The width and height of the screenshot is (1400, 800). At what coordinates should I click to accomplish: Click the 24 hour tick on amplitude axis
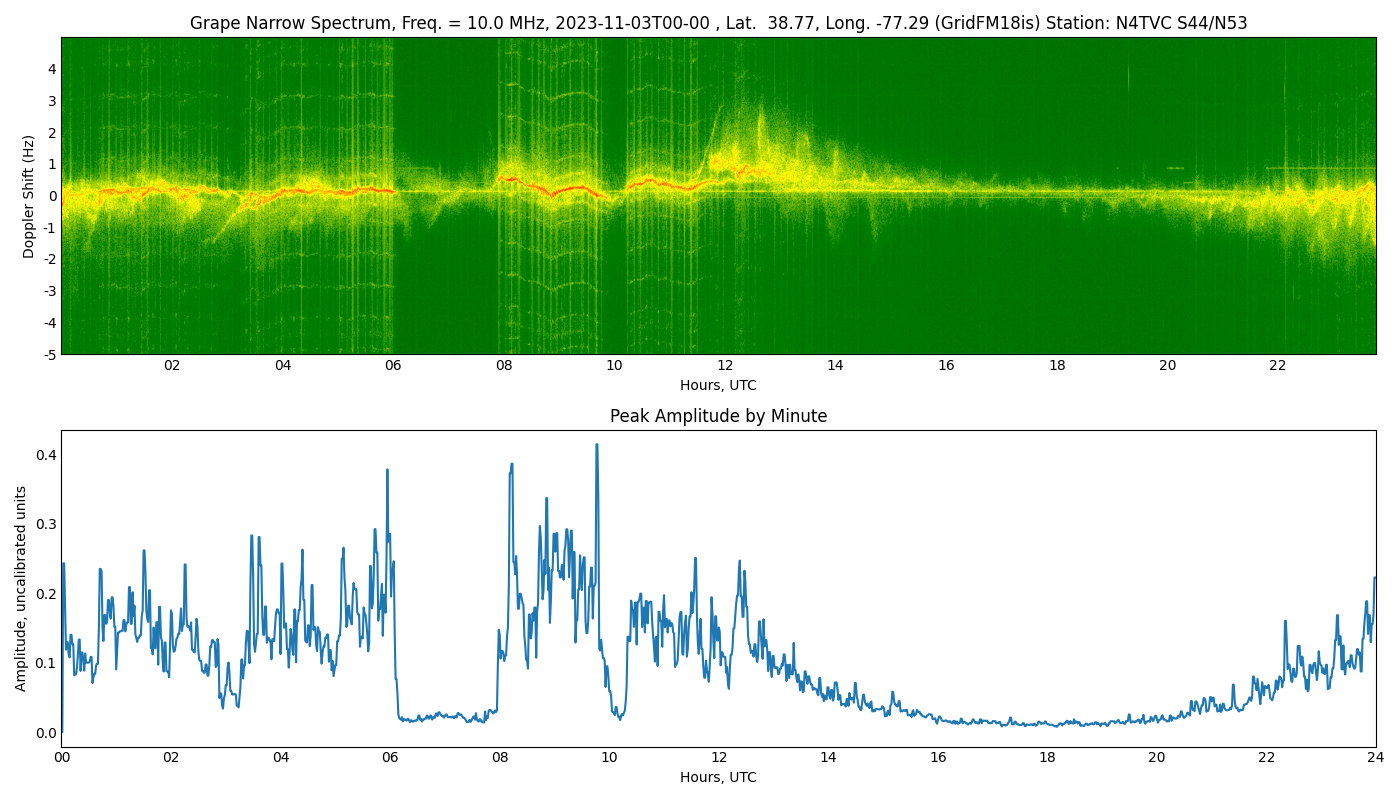tap(1376, 757)
